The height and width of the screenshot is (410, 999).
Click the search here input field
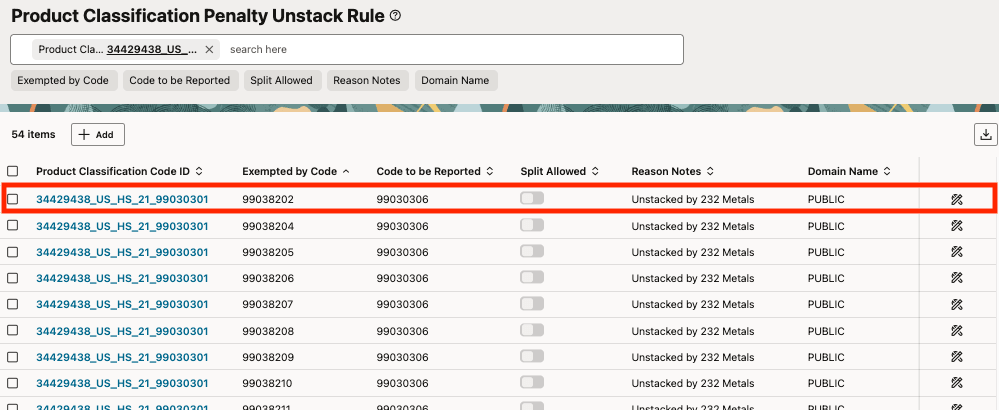pyautogui.click(x=452, y=50)
